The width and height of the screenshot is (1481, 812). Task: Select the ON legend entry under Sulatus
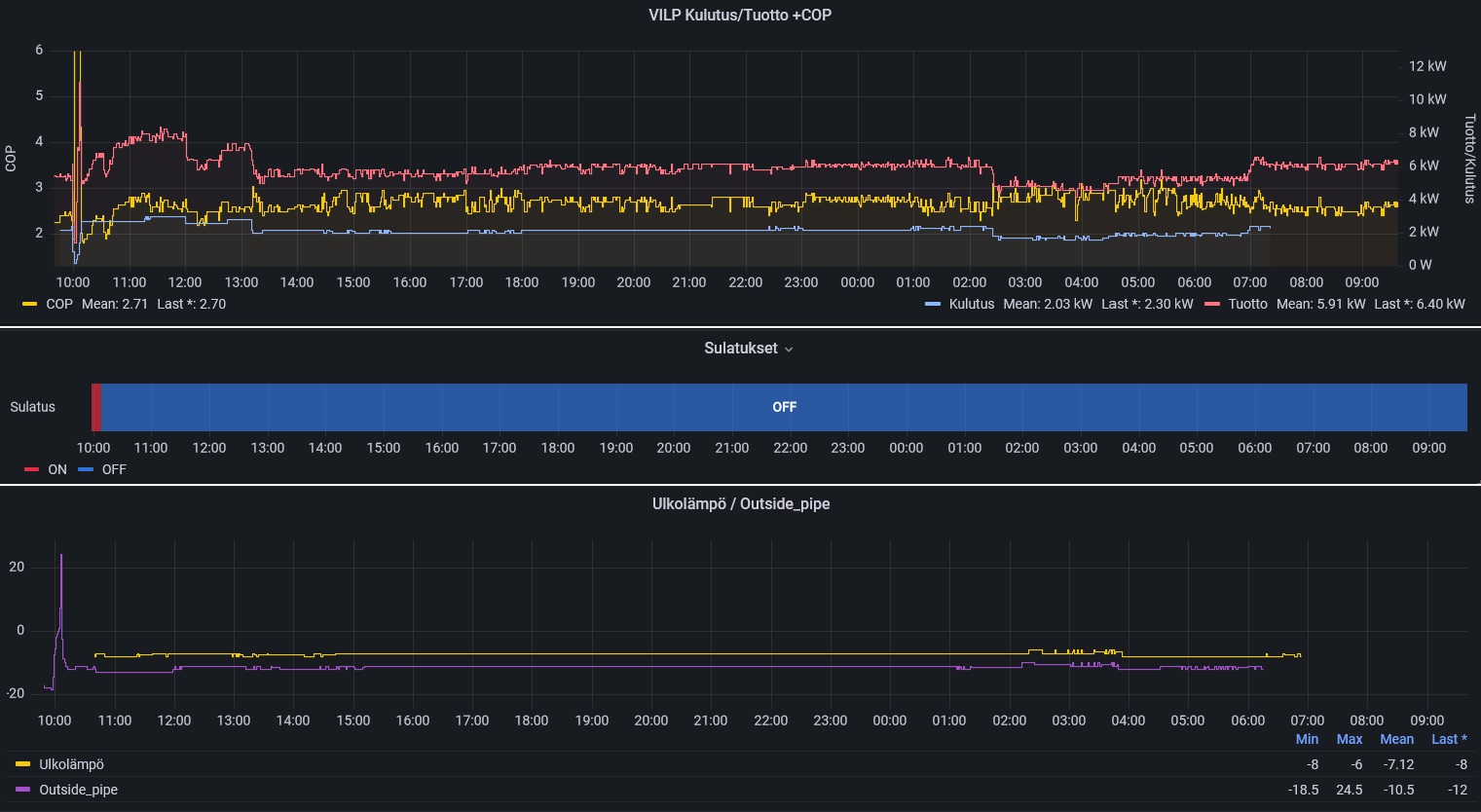(x=57, y=469)
